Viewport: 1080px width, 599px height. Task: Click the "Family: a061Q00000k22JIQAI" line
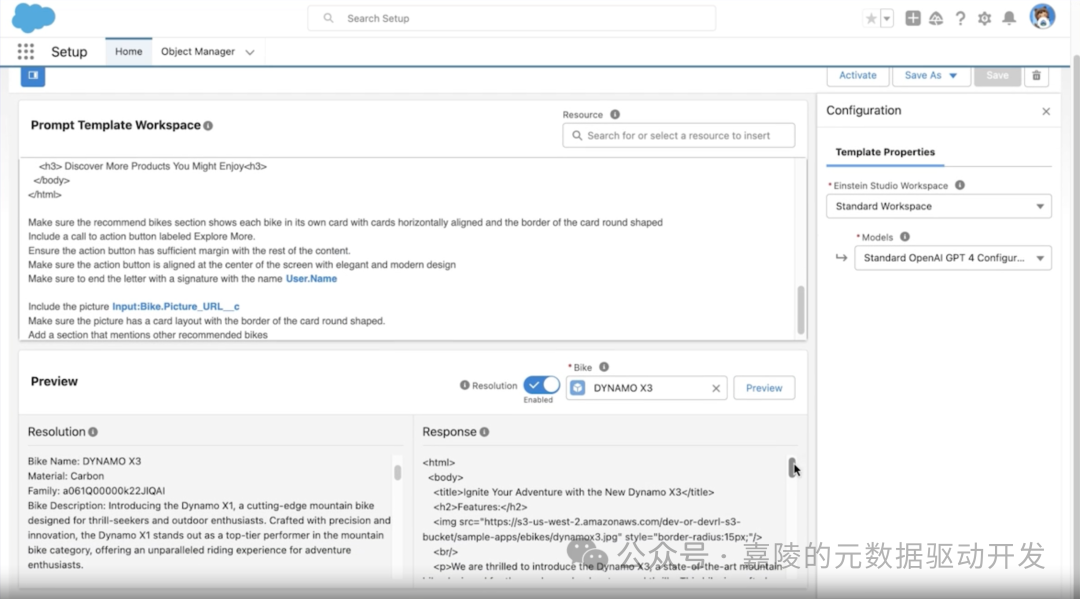click(96, 491)
